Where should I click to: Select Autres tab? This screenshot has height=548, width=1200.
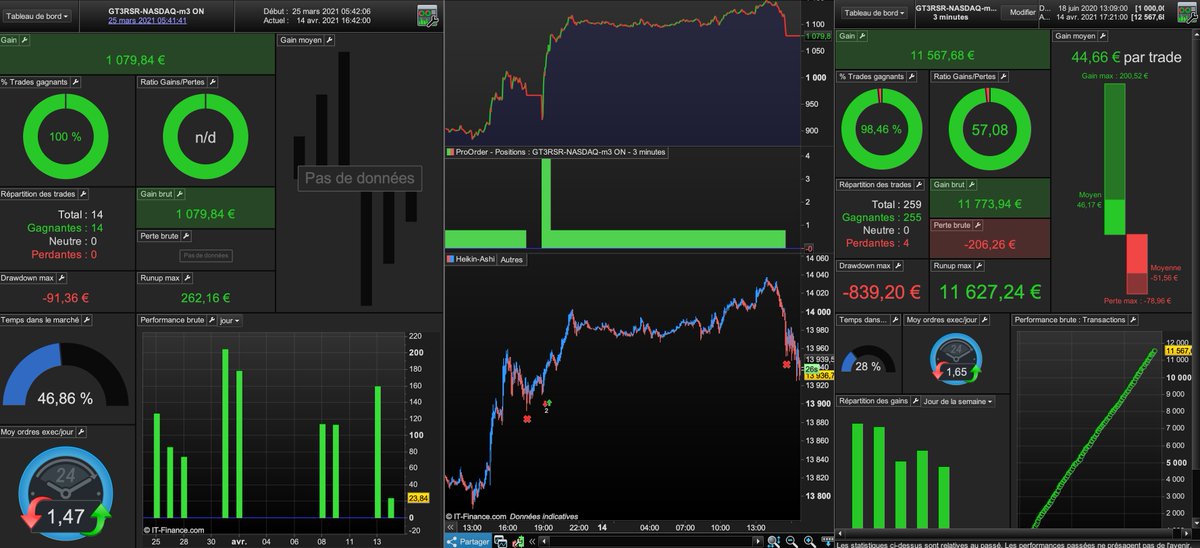coord(511,259)
